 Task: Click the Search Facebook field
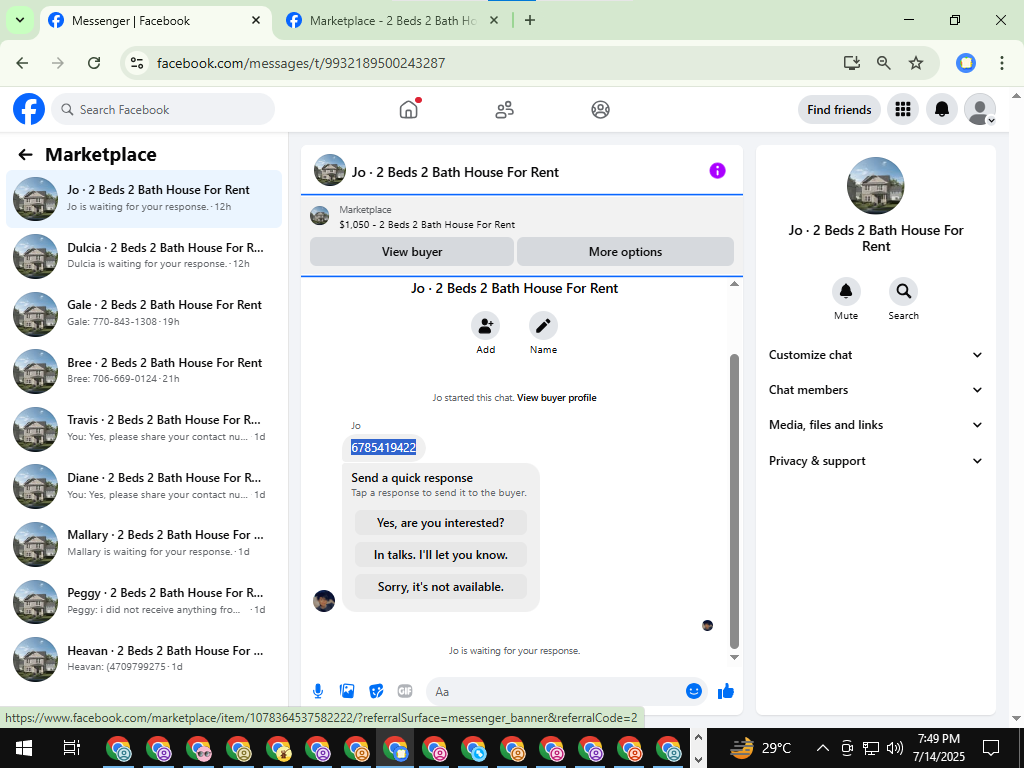click(163, 109)
